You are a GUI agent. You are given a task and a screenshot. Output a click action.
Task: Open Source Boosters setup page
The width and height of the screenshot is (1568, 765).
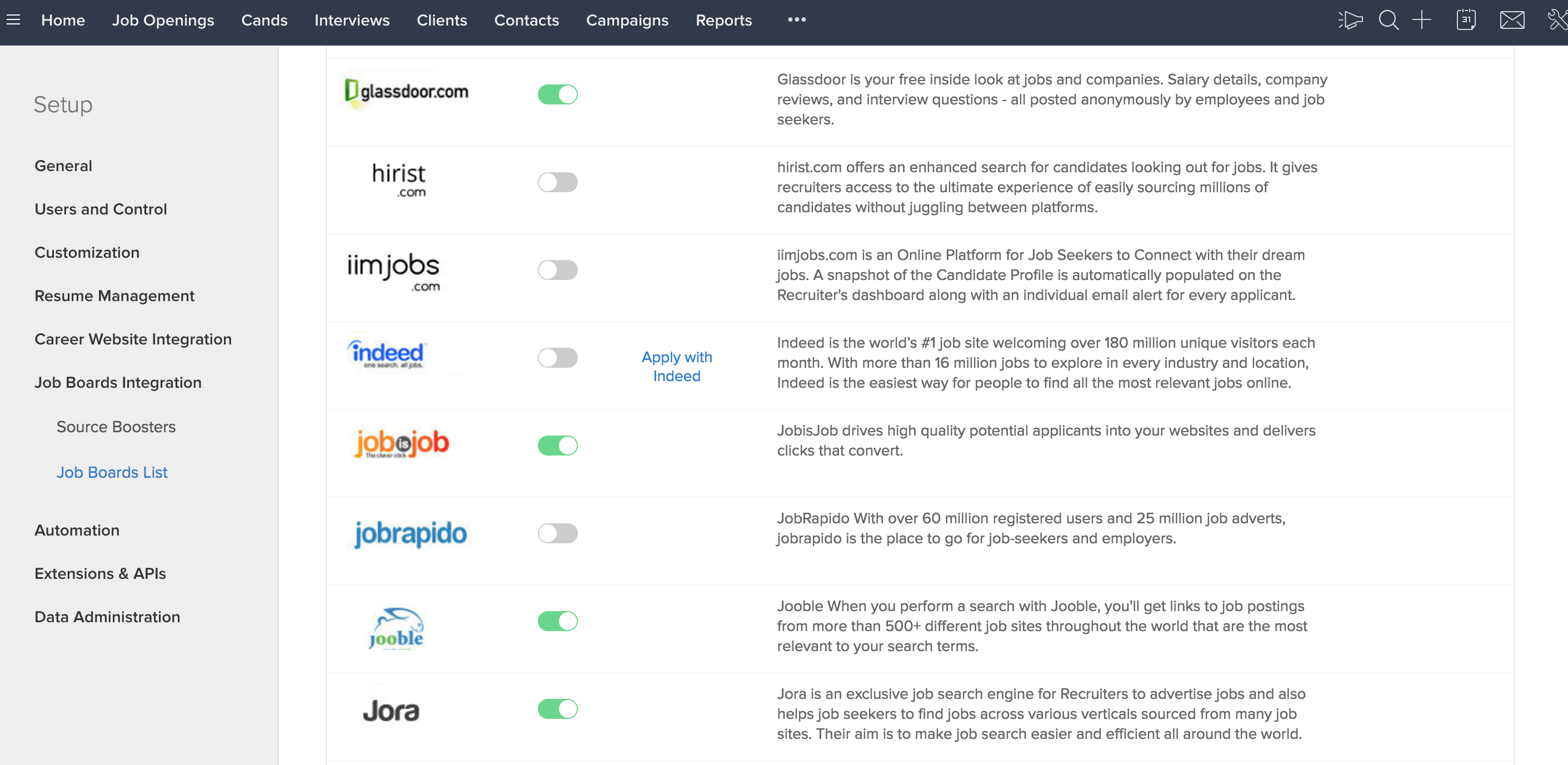coord(116,427)
